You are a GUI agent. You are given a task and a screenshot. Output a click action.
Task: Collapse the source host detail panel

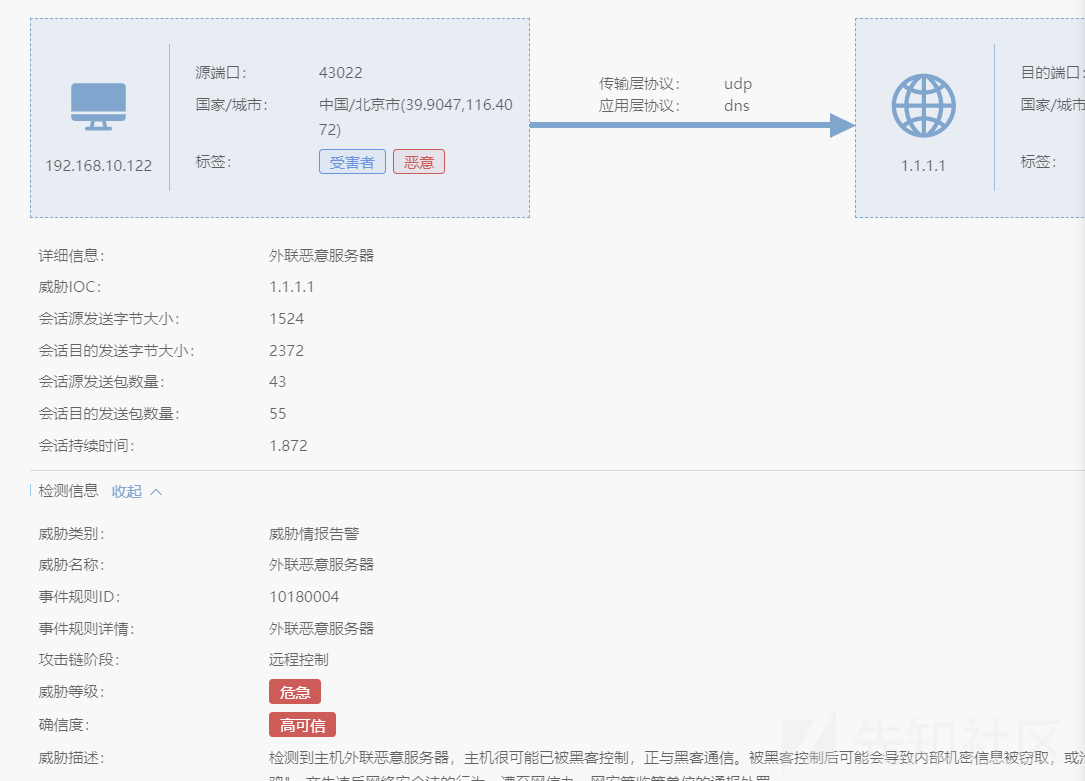click(x=280, y=115)
